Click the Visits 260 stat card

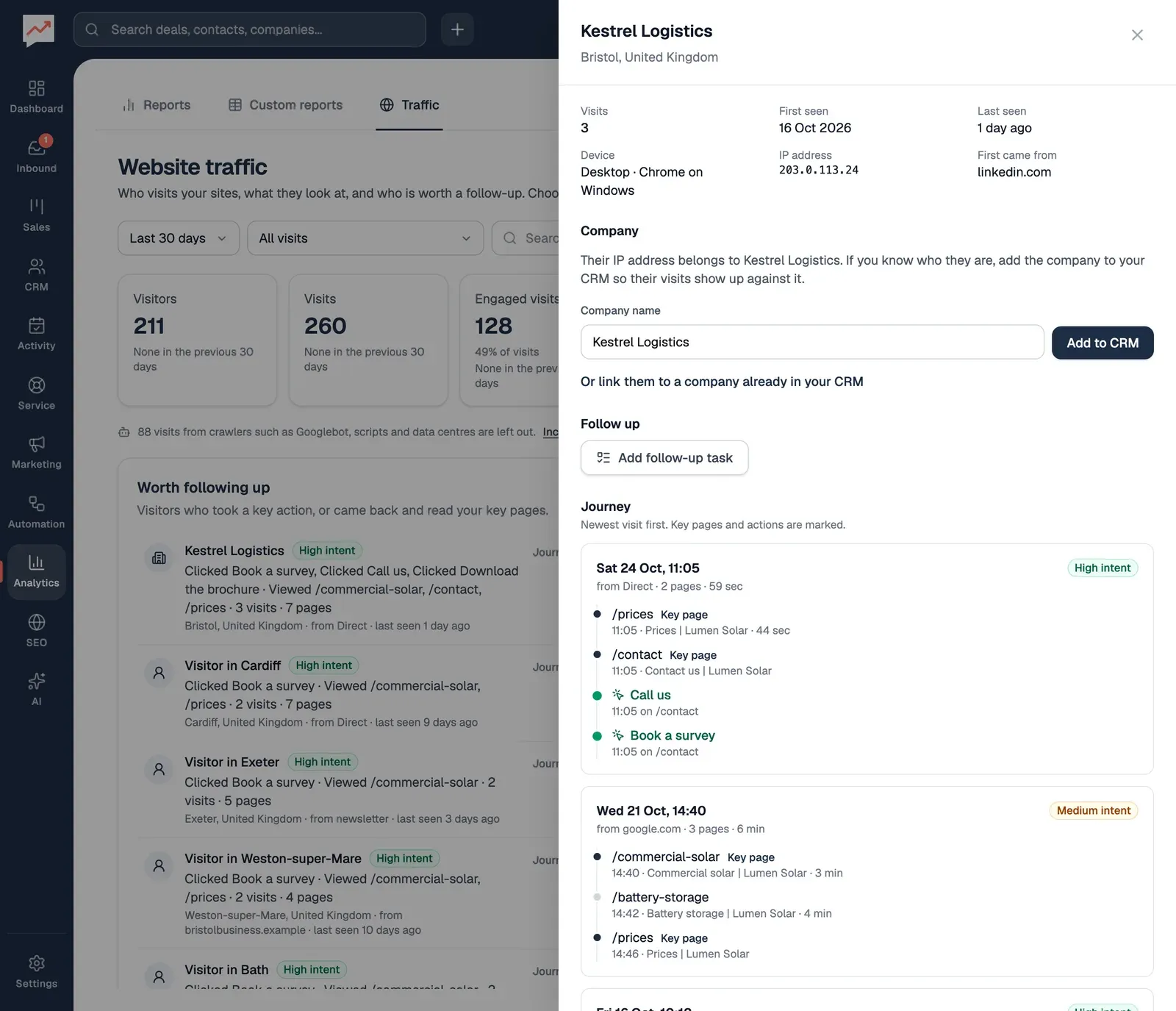pos(368,340)
